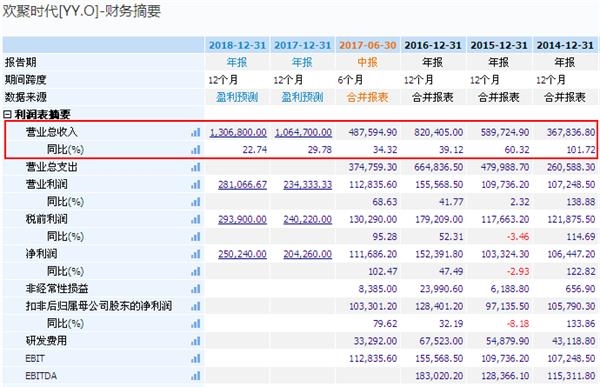The height and width of the screenshot is (387, 600).
Task: Select the 2018-12-31 column header
Action: (x=237, y=45)
